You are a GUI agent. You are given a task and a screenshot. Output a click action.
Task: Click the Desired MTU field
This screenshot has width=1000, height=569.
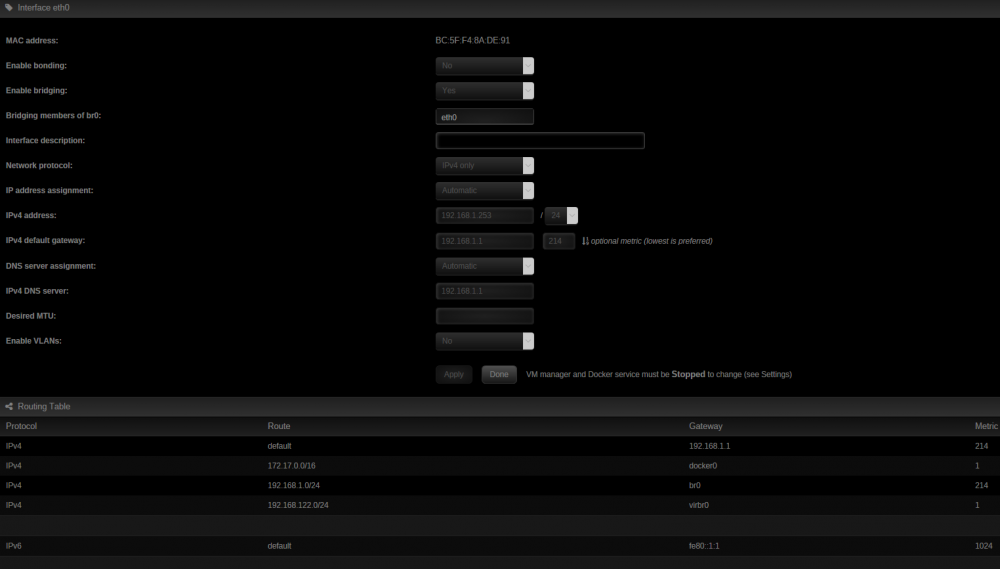(485, 316)
